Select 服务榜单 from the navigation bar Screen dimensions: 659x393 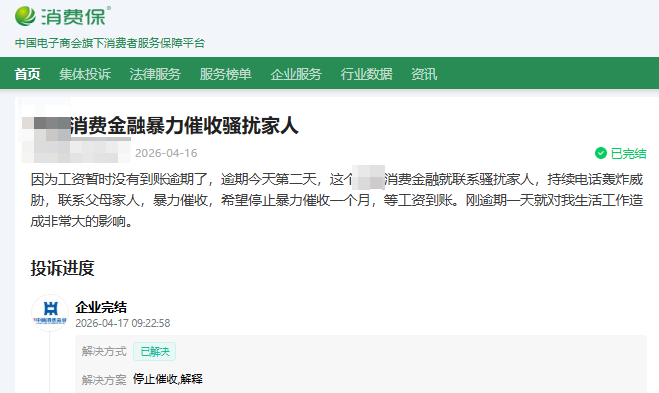pyautogui.click(x=226, y=74)
